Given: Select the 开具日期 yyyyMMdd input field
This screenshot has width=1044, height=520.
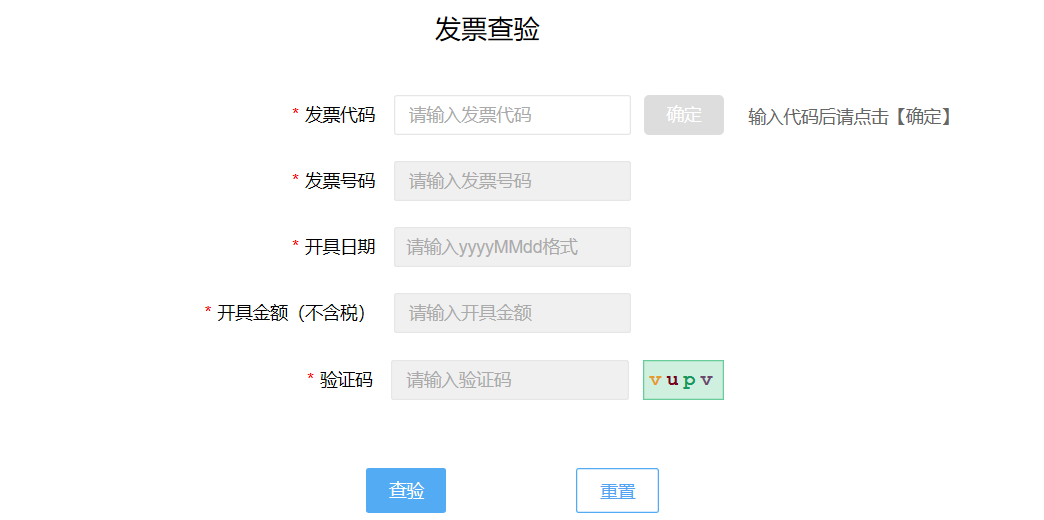Looking at the screenshot, I should tap(512, 247).
